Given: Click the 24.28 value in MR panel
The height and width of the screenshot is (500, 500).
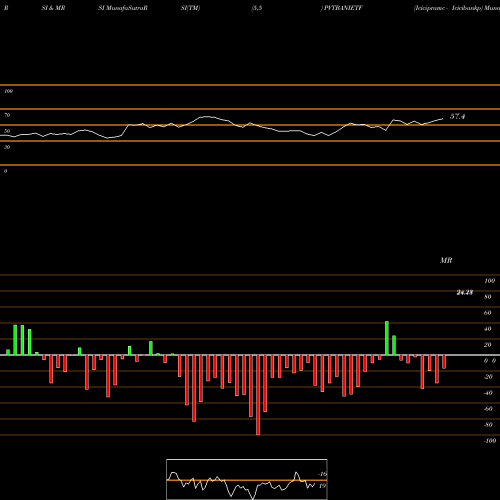Looking at the screenshot, I should [x=465, y=292].
